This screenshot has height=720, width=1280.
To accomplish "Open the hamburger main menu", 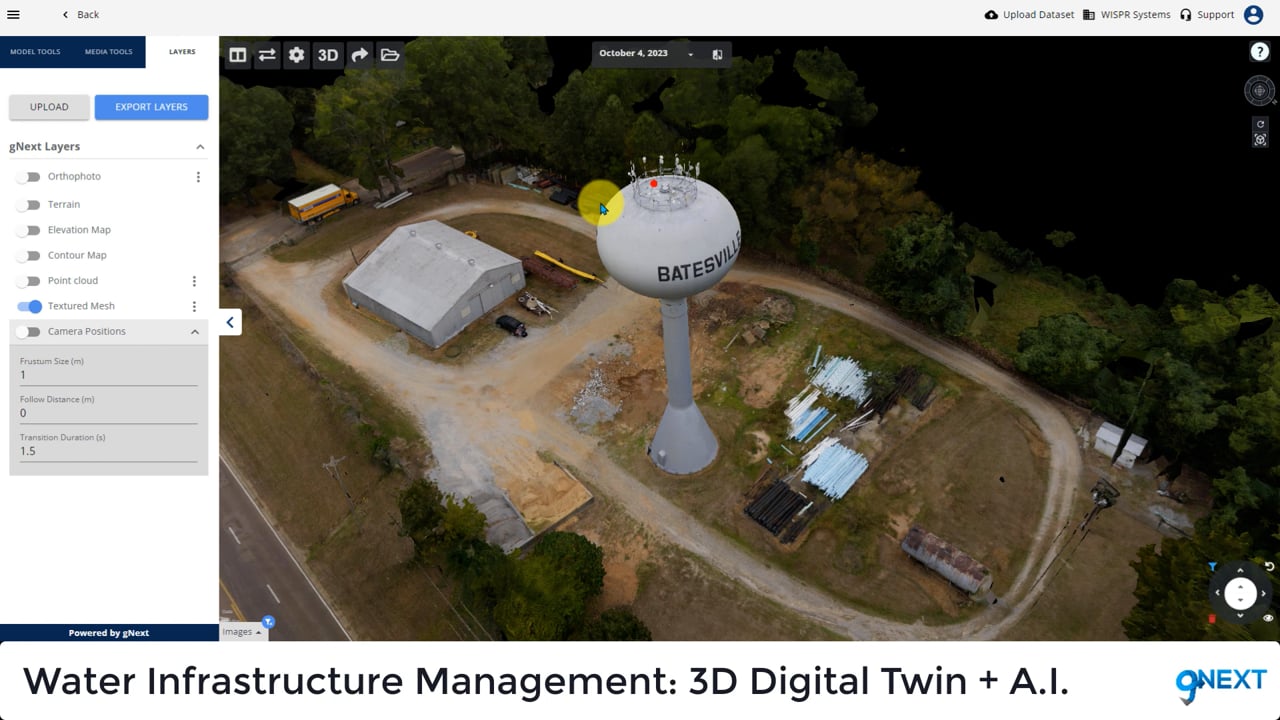I will [13, 15].
